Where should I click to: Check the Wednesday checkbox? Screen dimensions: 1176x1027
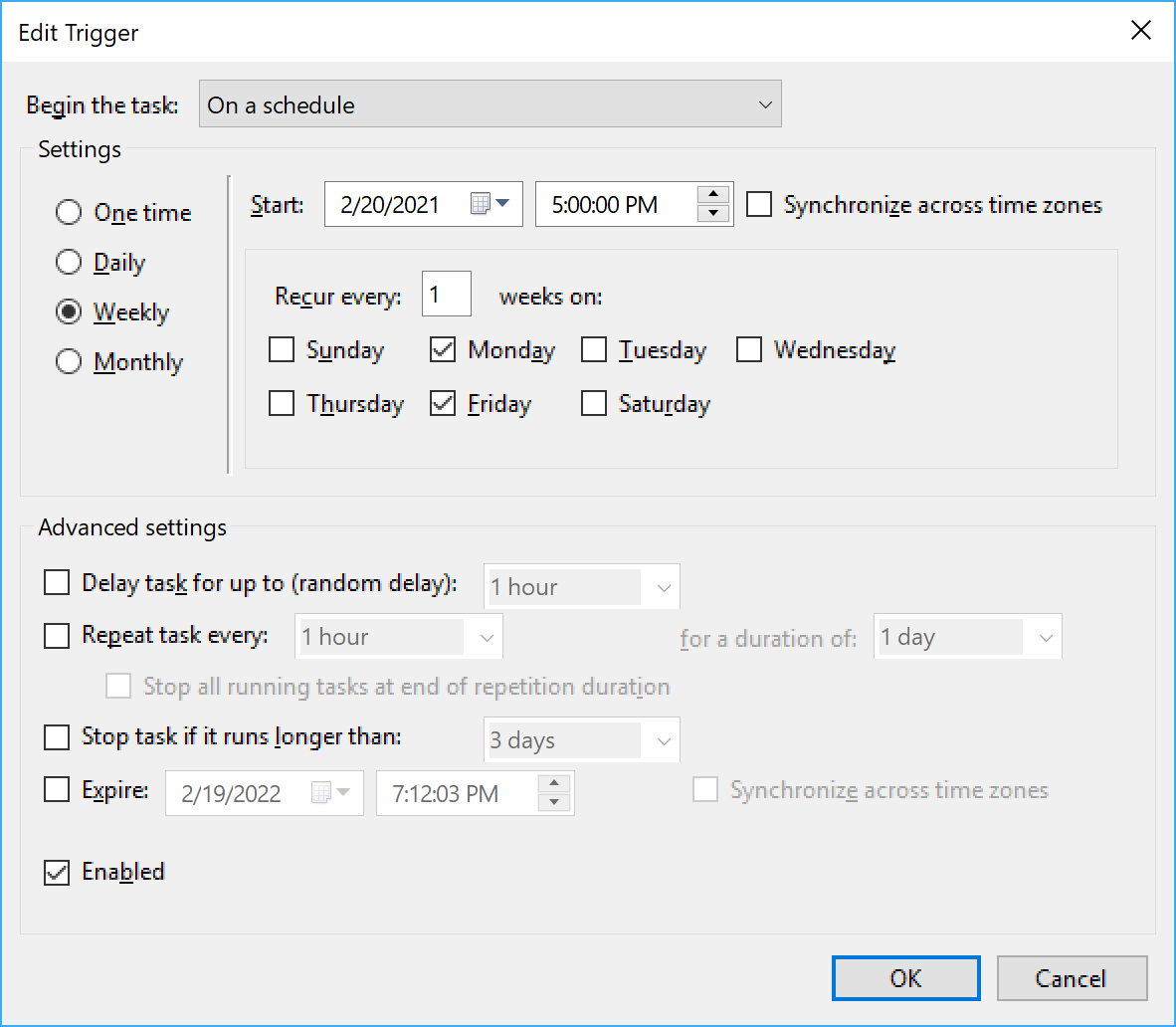[x=749, y=350]
